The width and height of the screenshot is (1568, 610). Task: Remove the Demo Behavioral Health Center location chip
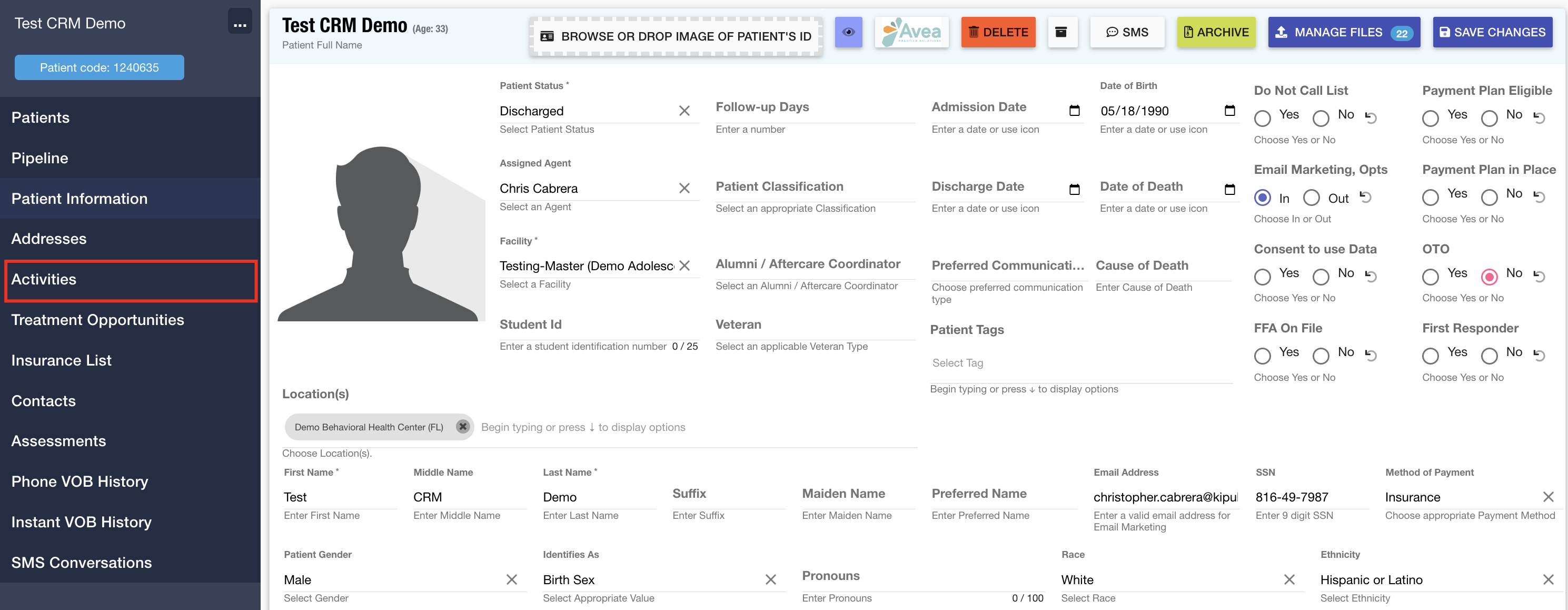point(463,427)
